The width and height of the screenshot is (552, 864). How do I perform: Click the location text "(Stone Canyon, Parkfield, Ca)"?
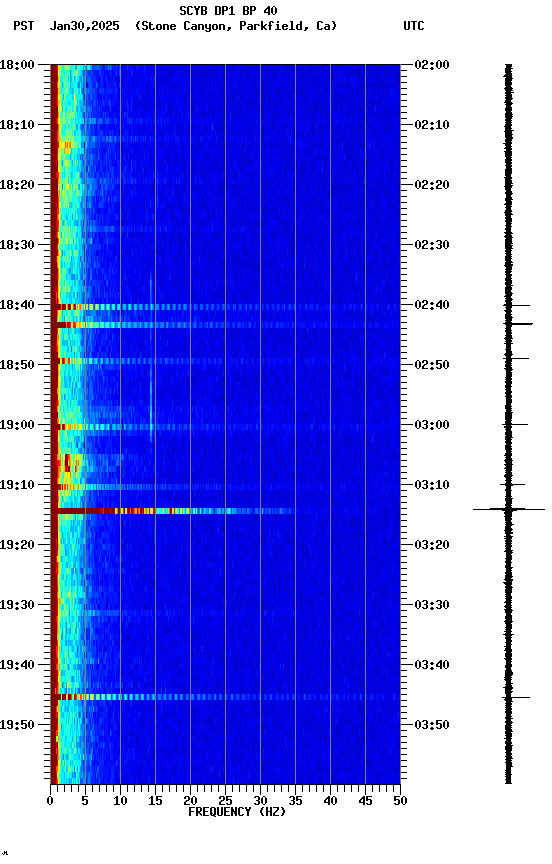236,26
